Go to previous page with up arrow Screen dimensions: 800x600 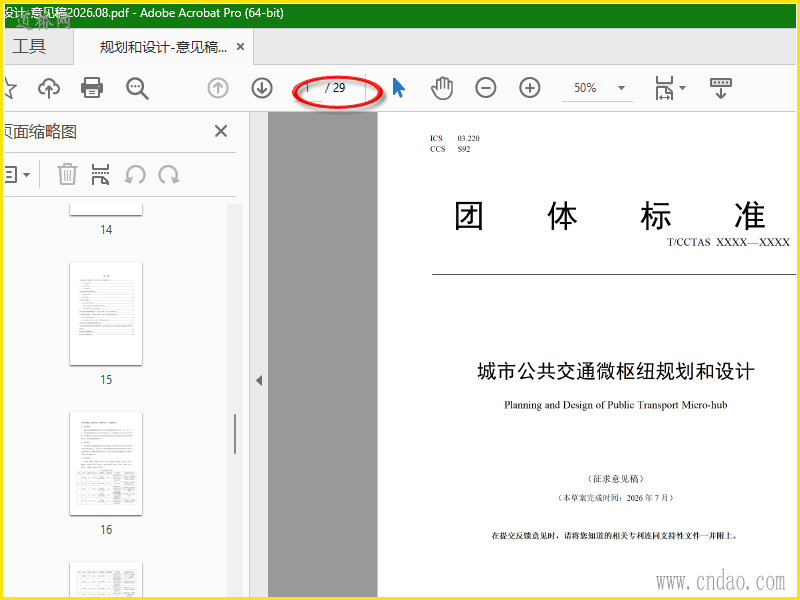coord(218,88)
